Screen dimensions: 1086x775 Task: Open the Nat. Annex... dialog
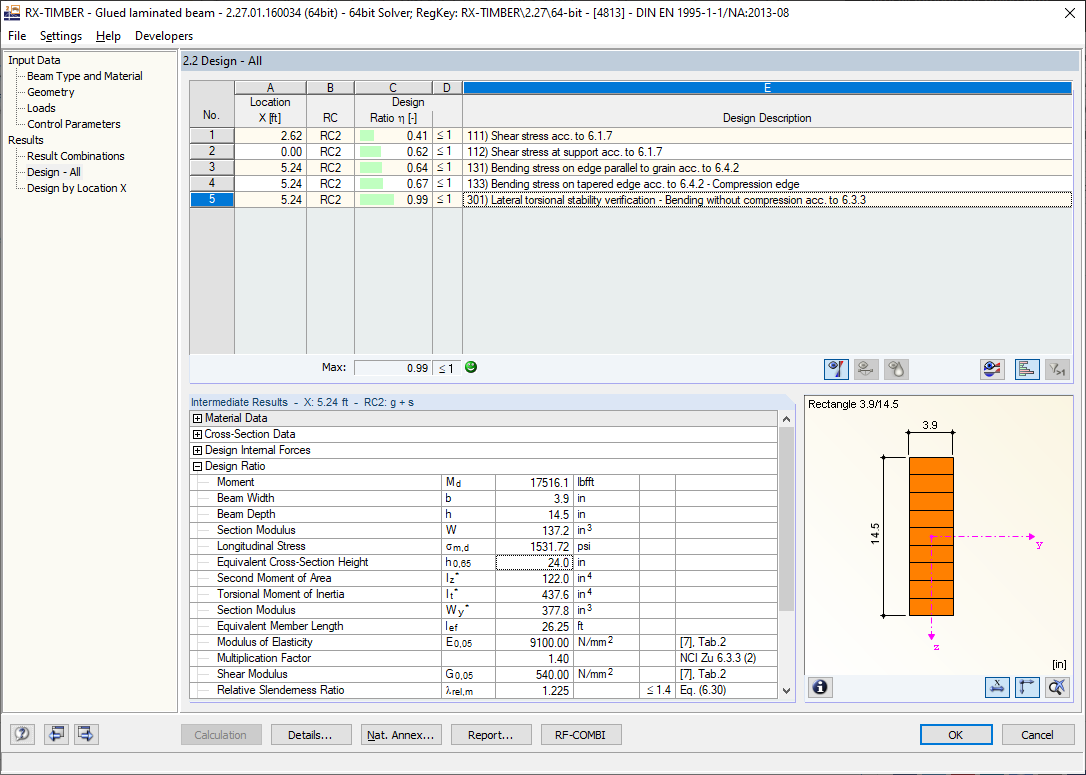(x=401, y=735)
